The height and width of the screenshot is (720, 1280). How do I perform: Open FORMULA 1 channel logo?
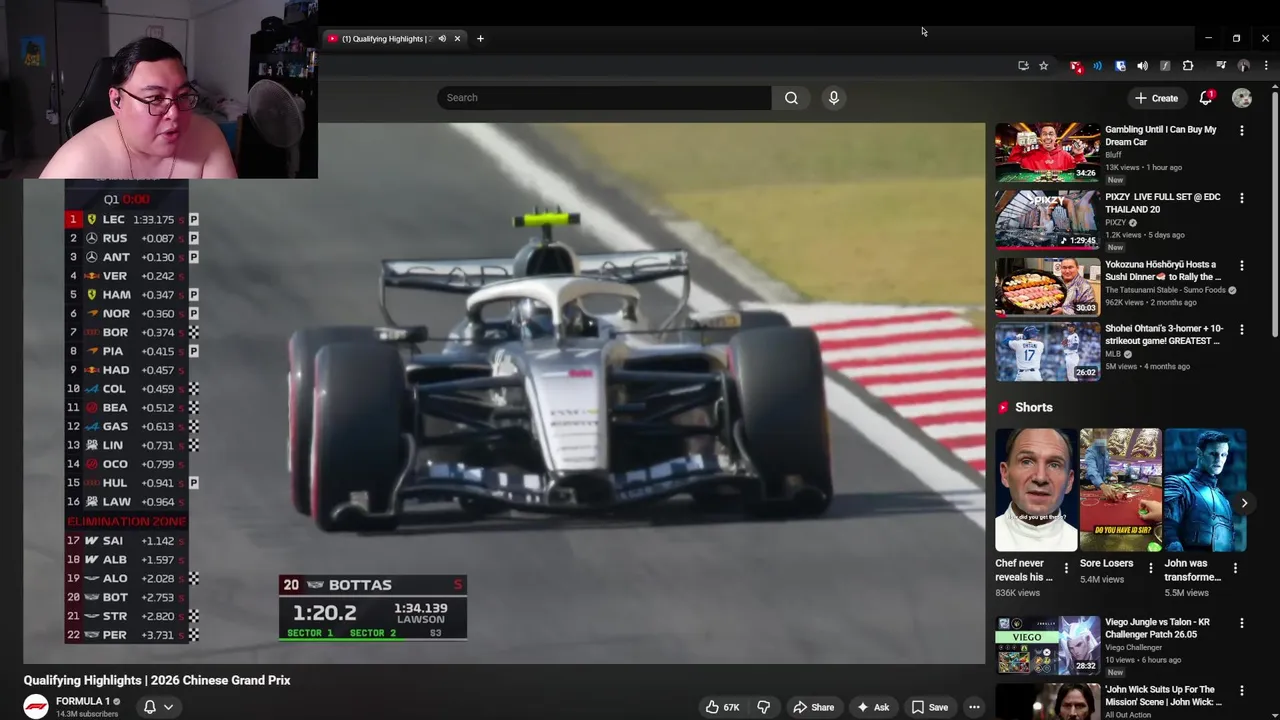(x=36, y=706)
